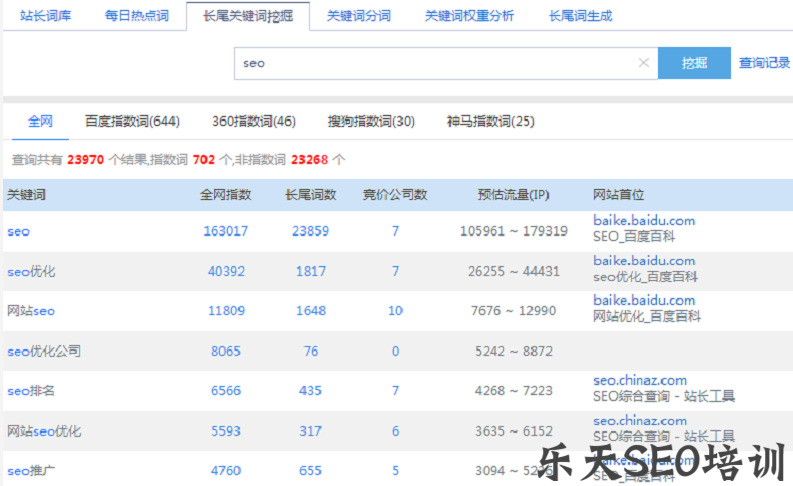Open the seo优化 keyword link
Screen dimensions: 793x486
click(x=31, y=271)
